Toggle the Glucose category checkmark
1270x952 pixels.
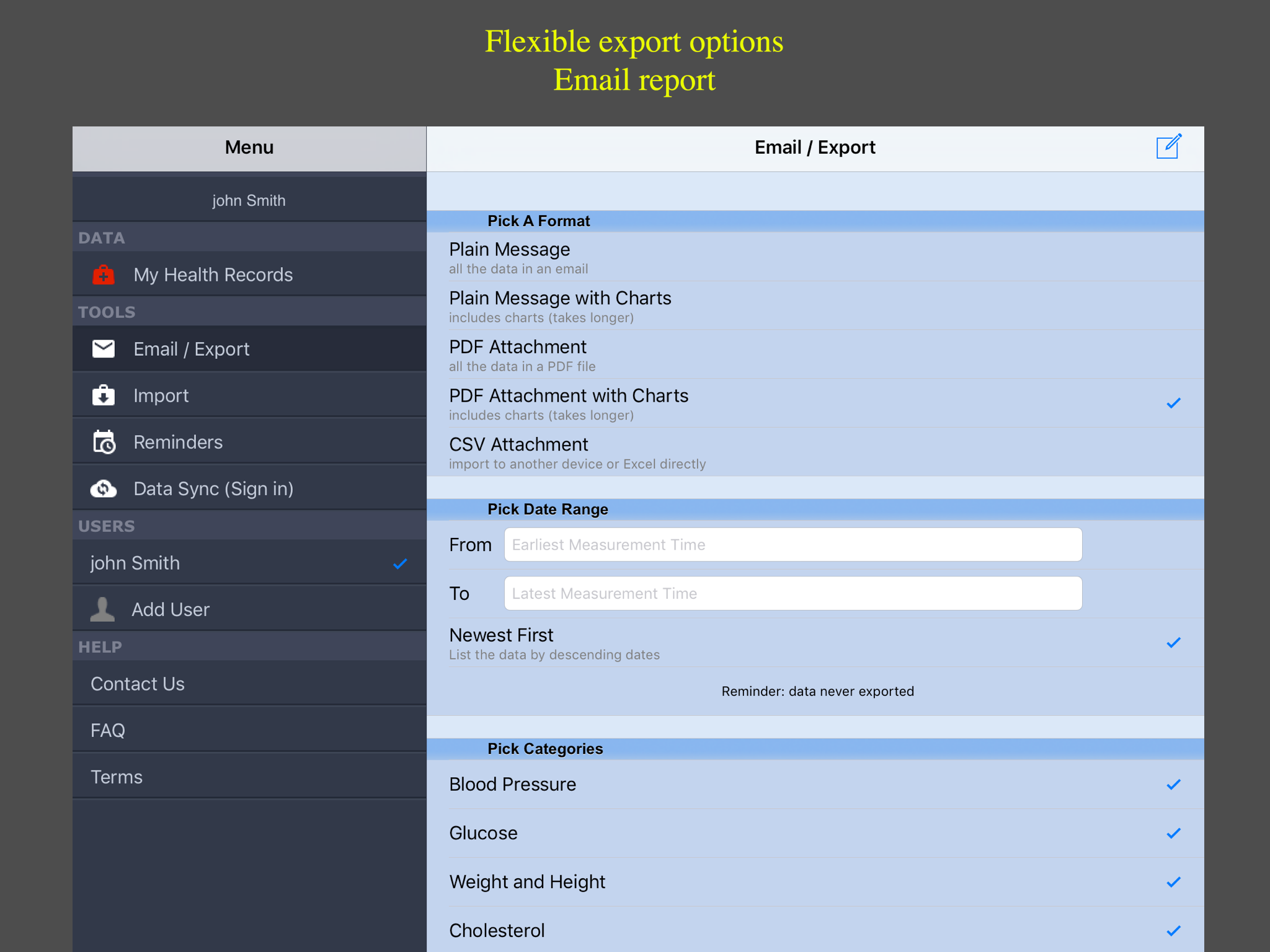(x=1173, y=834)
